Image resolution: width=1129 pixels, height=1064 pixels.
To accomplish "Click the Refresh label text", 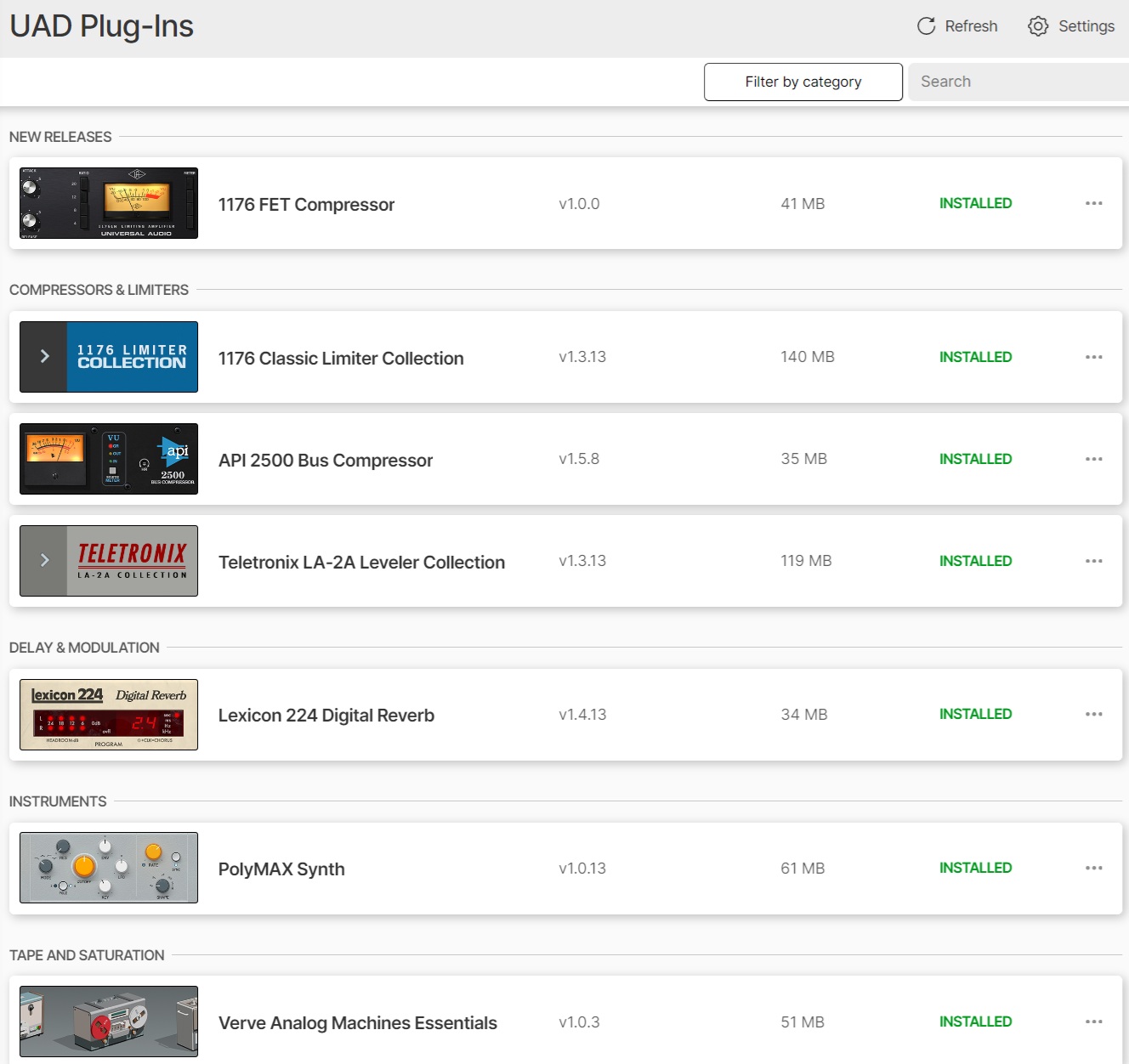I will pos(971,26).
